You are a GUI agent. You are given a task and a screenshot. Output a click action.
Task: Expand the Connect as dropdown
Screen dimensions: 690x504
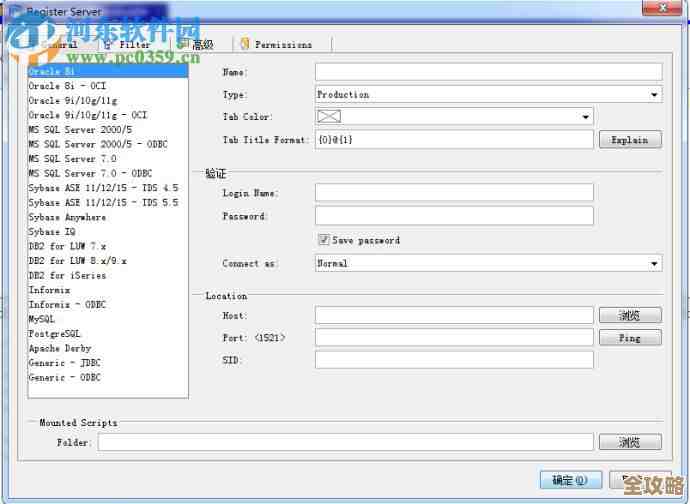click(x=654, y=264)
